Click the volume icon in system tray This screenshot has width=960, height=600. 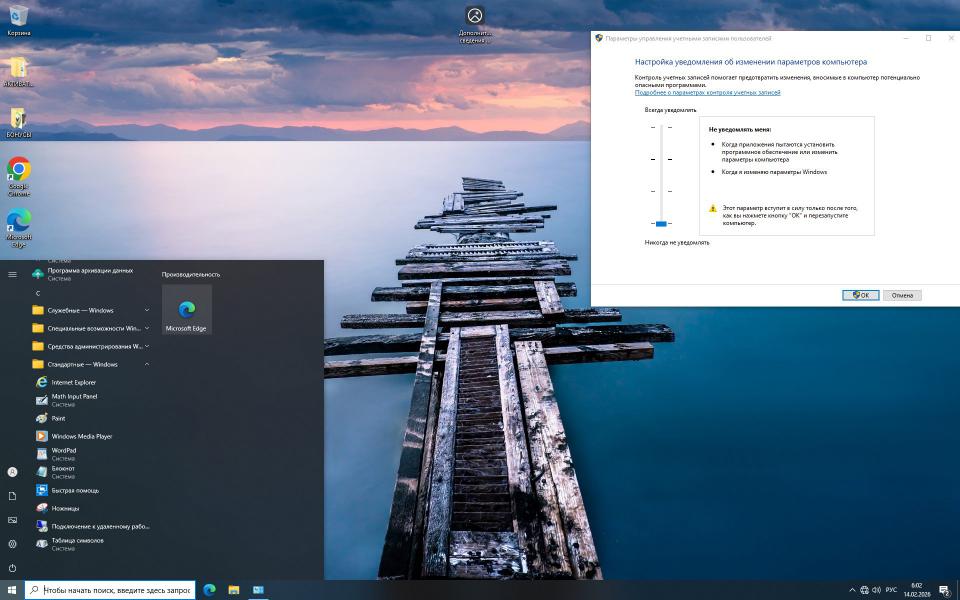coord(877,590)
